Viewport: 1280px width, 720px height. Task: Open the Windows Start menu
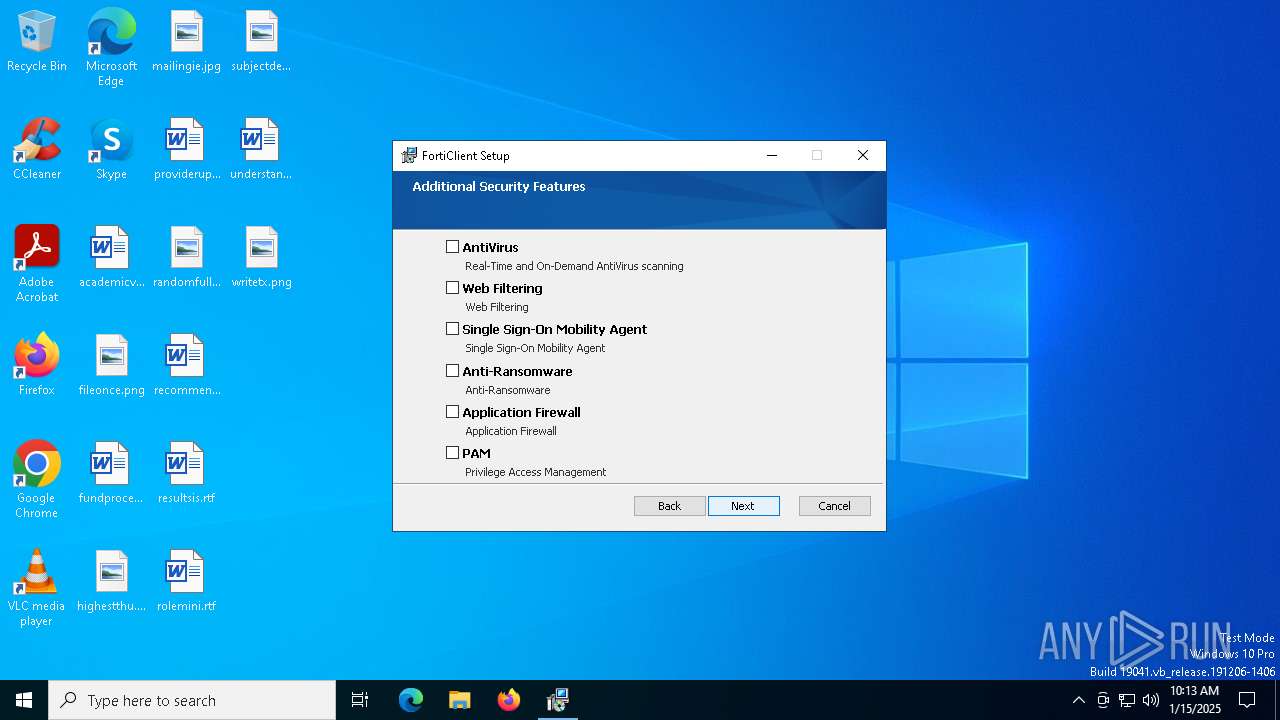point(24,700)
